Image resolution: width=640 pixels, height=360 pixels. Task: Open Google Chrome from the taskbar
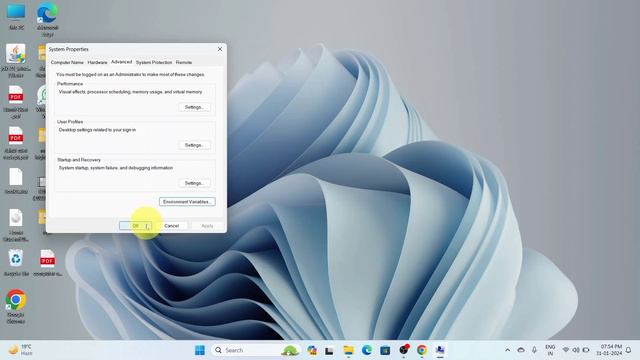[x=422, y=350]
